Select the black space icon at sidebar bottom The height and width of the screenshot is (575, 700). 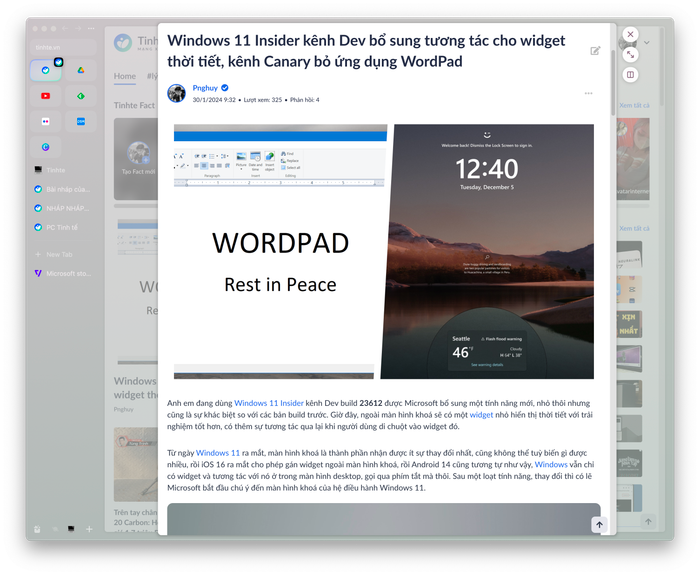(71, 529)
